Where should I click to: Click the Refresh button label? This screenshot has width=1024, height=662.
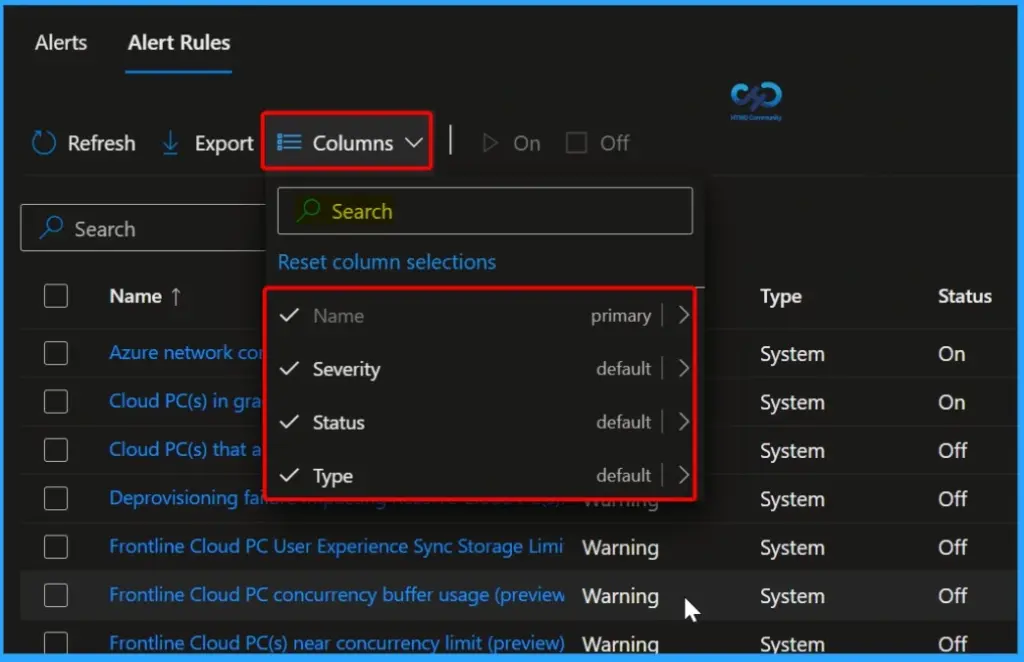[x=101, y=143]
